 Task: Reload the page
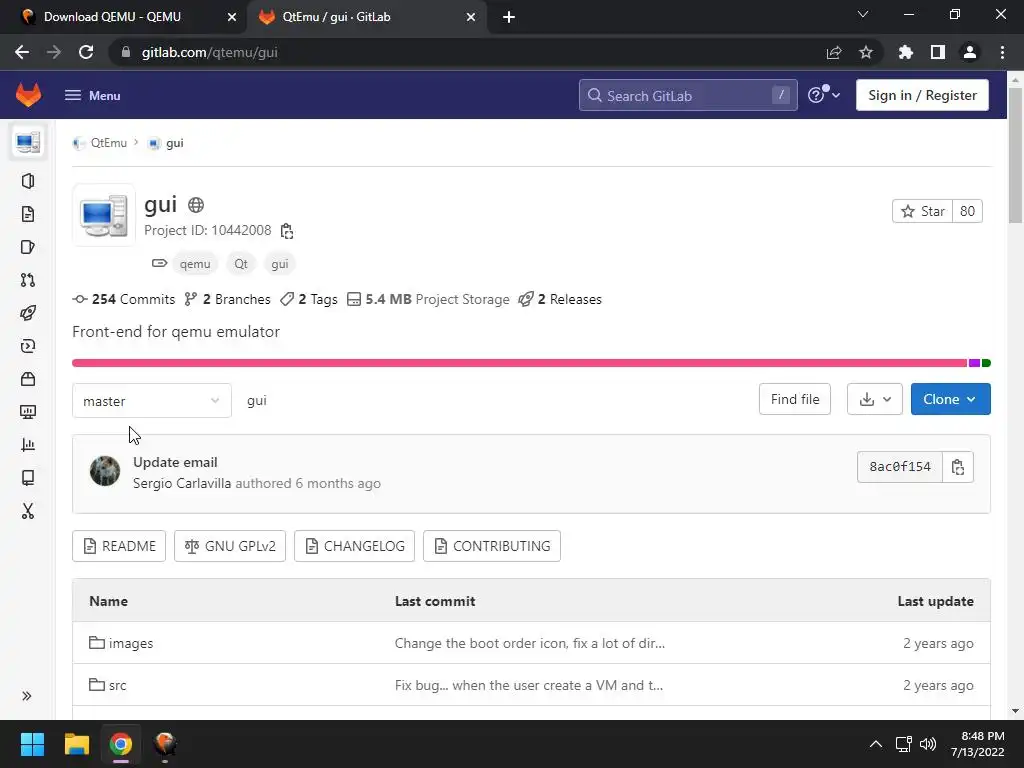86,52
